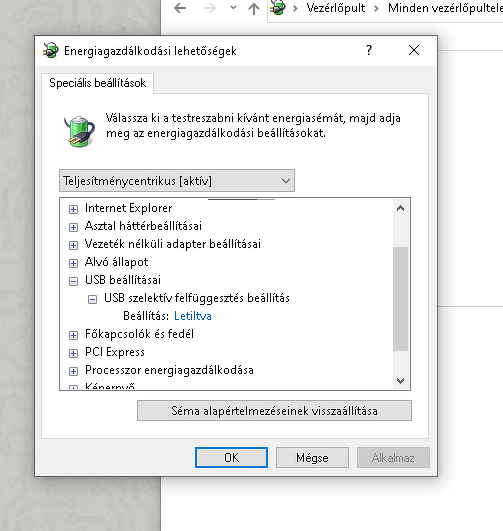Click the Alkalmaz button

393,458
